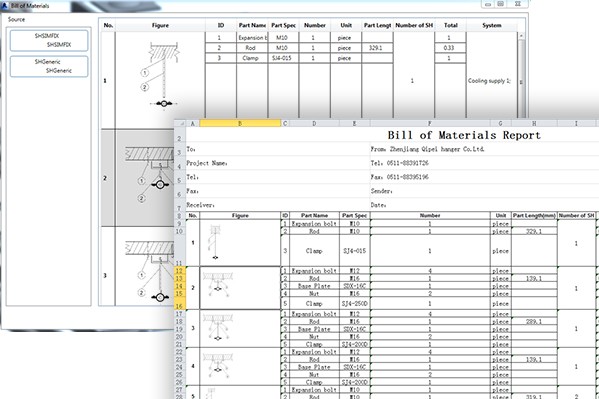Click the System column header
Image resolution: width=599 pixels, height=399 pixels.
(x=492, y=25)
